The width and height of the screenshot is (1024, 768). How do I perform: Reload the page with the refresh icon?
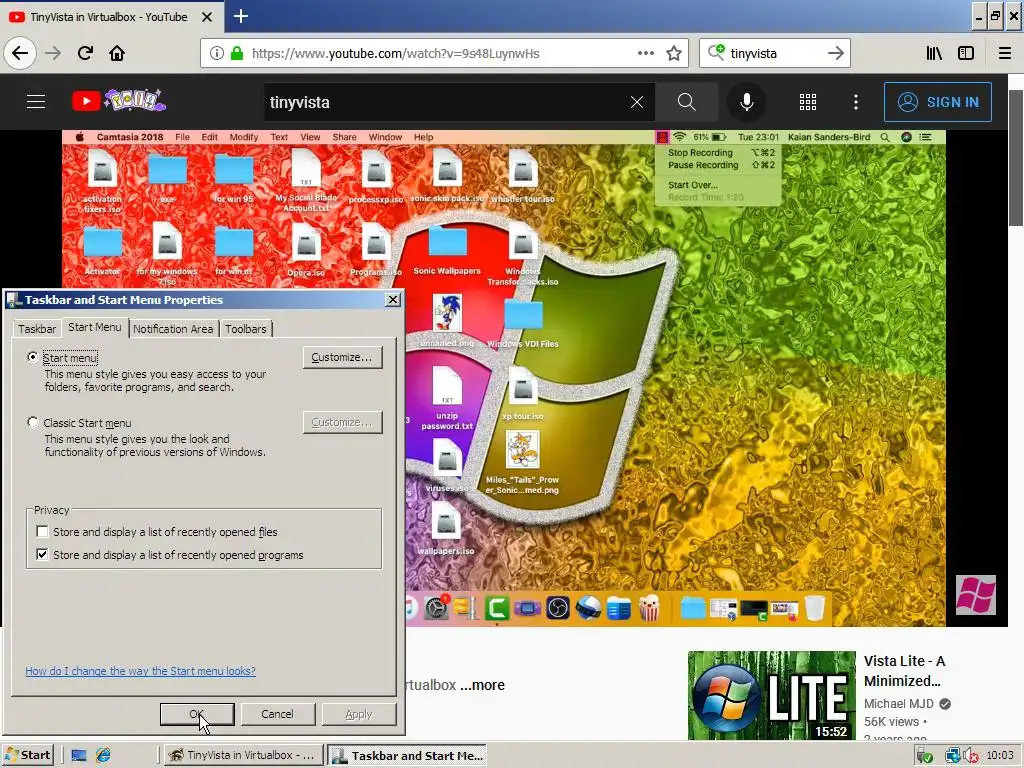click(x=85, y=53)
